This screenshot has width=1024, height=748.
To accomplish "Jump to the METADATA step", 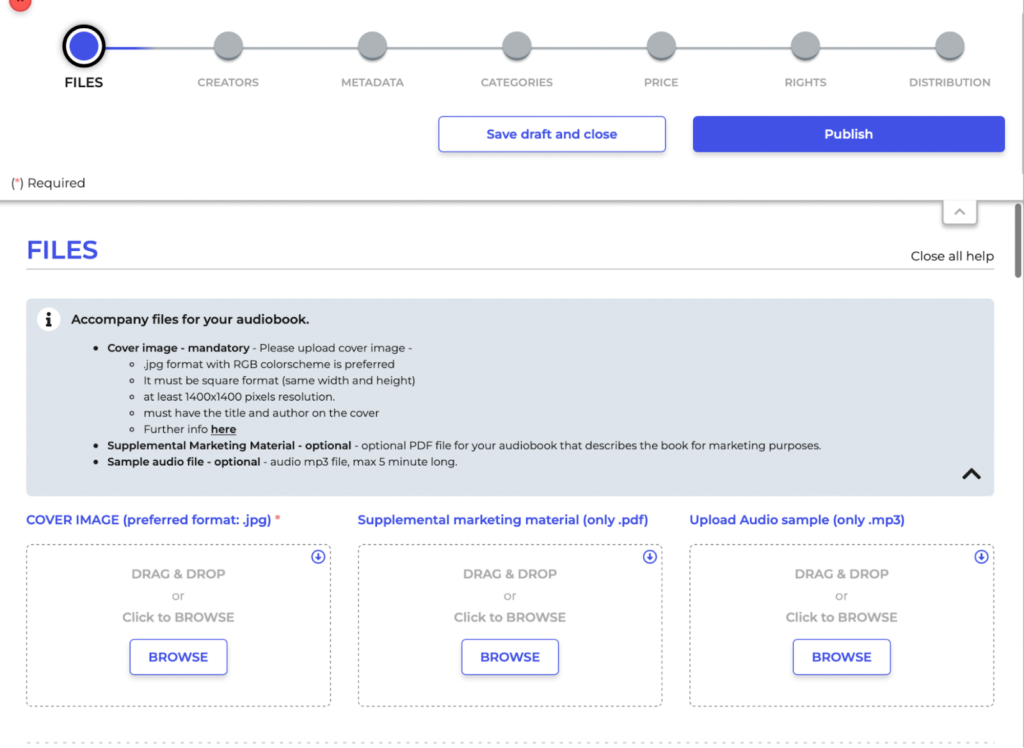I will [372, 46].
